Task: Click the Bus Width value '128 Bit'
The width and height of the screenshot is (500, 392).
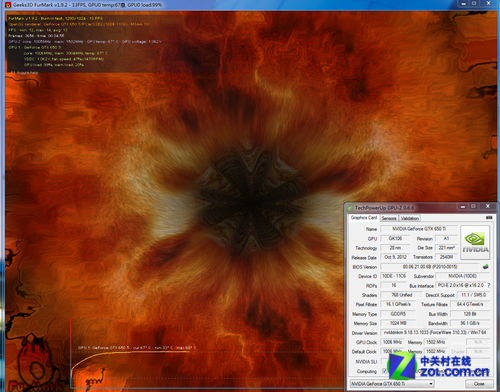Action: 470,314
